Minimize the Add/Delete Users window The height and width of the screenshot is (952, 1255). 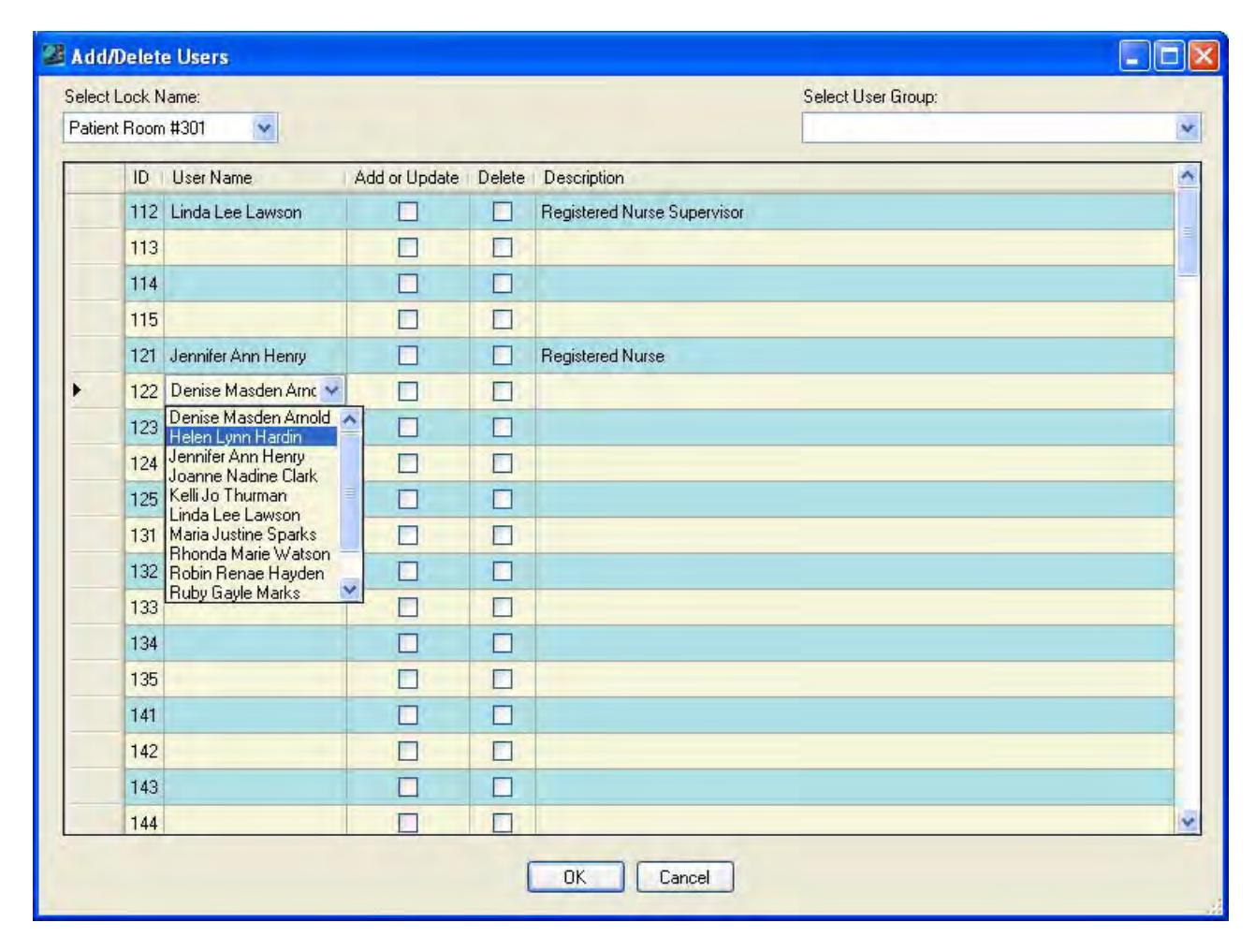tap(1134, 56)
